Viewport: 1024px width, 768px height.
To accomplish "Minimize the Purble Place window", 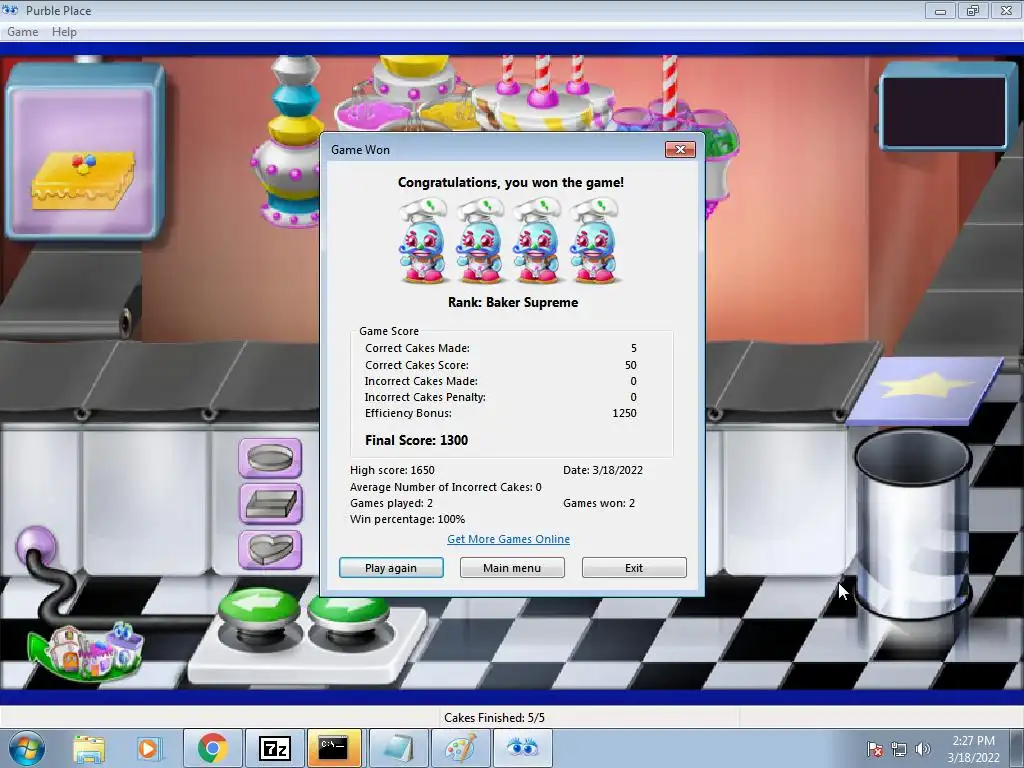I will coord(940,10).
